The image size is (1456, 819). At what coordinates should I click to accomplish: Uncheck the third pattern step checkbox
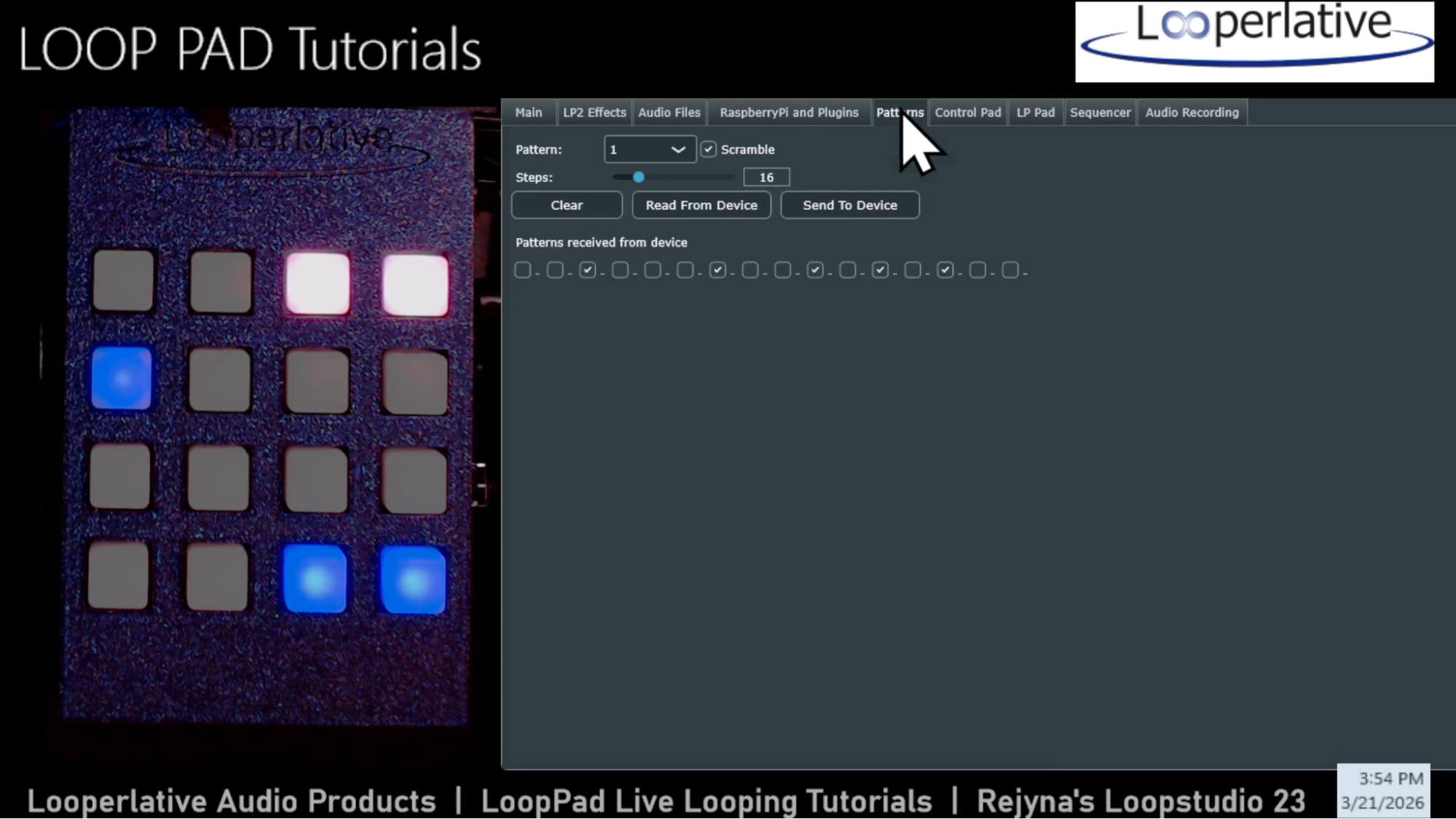click(x=588, y=271)
